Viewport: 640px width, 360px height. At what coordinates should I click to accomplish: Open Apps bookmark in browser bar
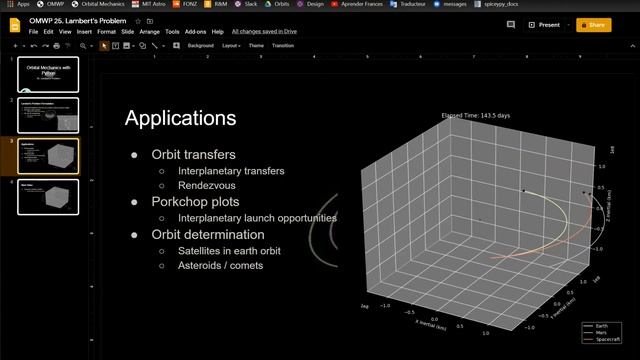click(18, 4)
